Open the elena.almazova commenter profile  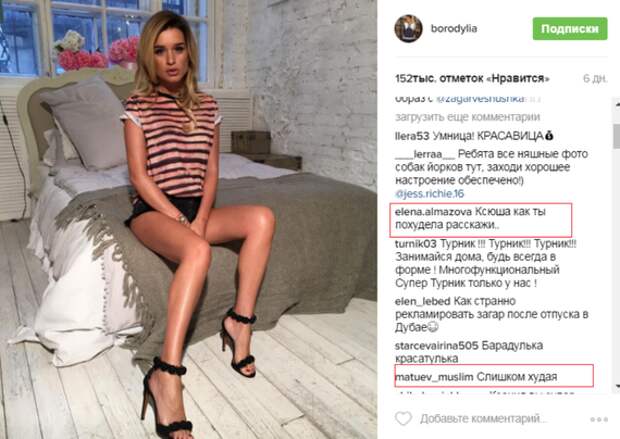(433, 212)
